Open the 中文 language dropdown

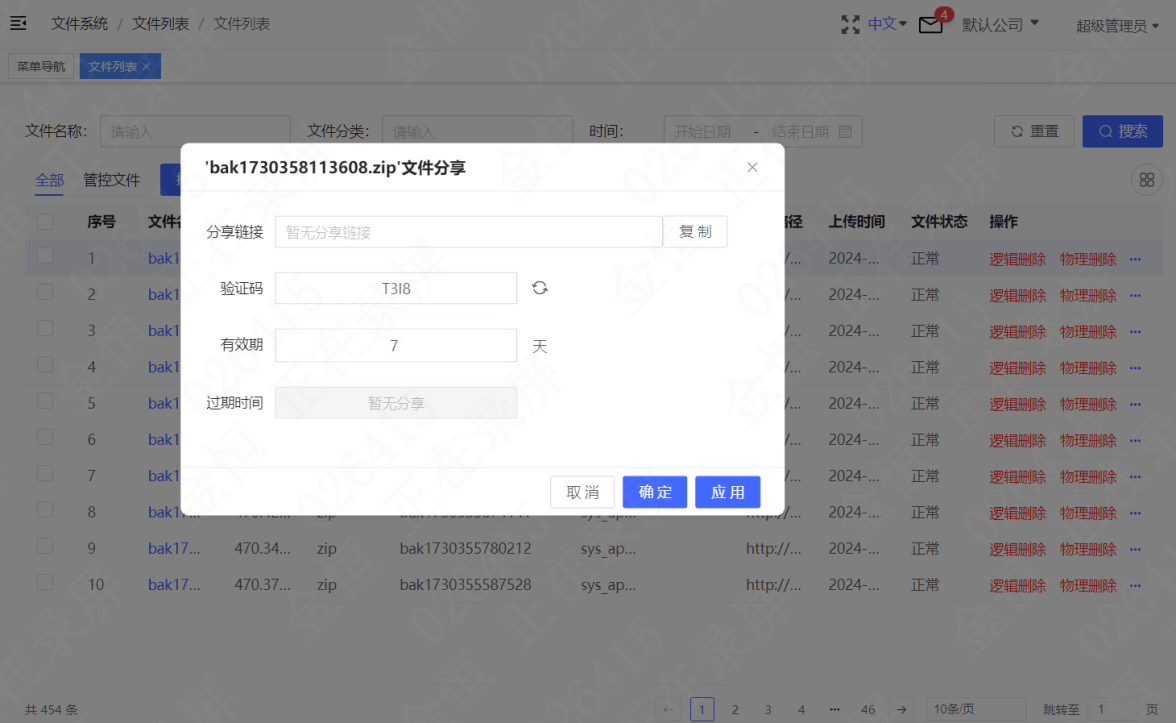coord(887,24)
